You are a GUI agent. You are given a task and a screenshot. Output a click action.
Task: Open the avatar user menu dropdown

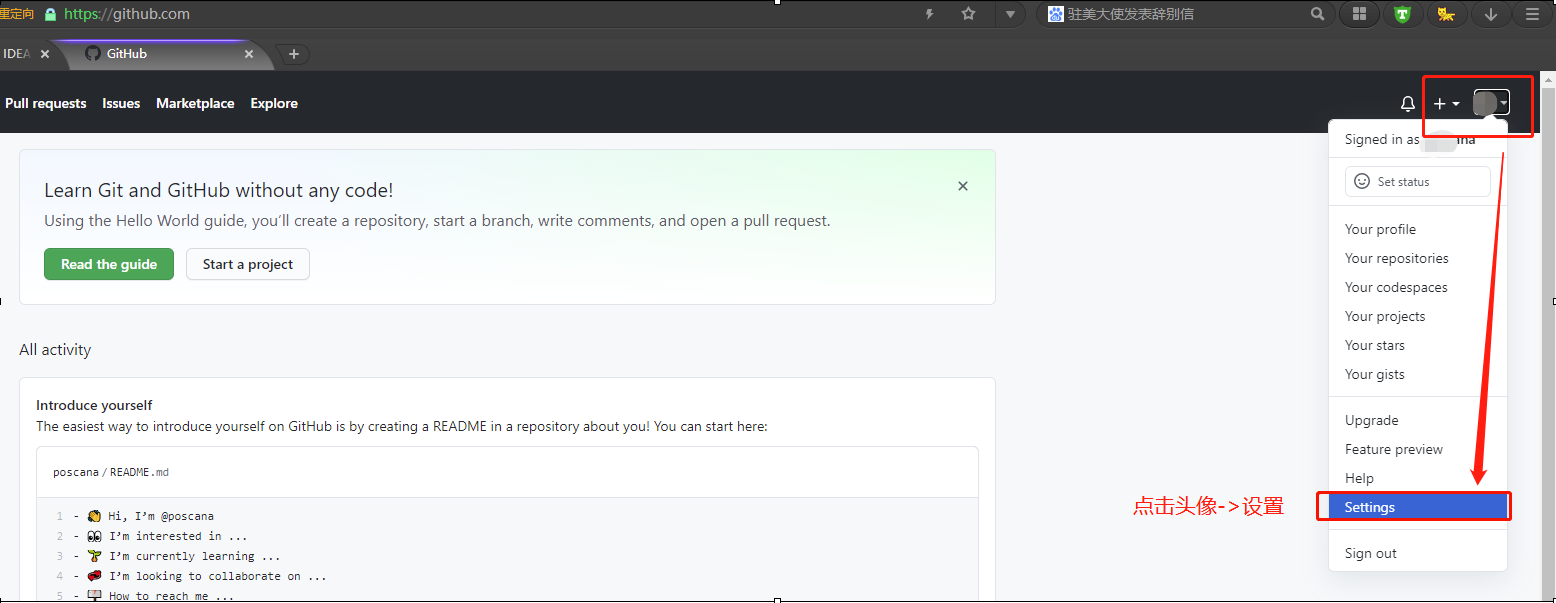[x=1491, y=103]
